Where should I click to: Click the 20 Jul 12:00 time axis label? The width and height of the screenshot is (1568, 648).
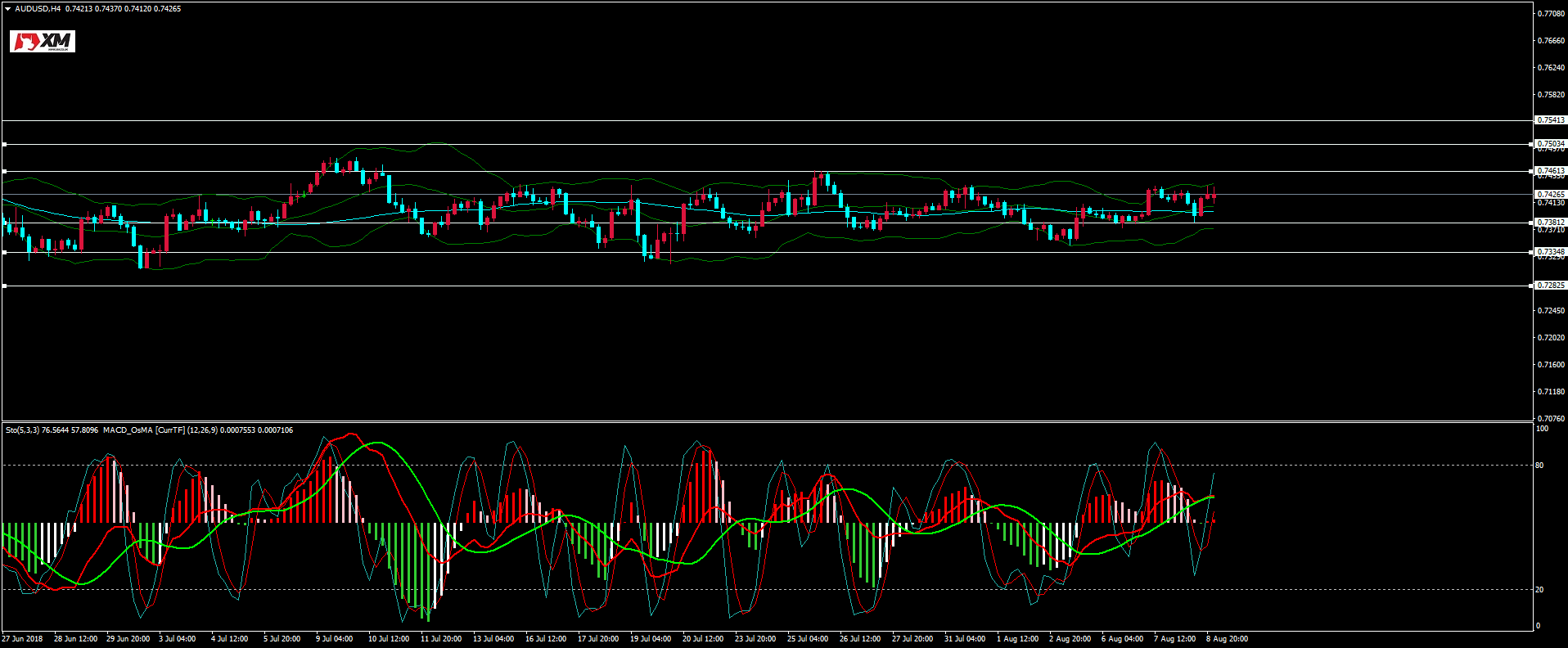pyautogui.click(x=703, y=639)
